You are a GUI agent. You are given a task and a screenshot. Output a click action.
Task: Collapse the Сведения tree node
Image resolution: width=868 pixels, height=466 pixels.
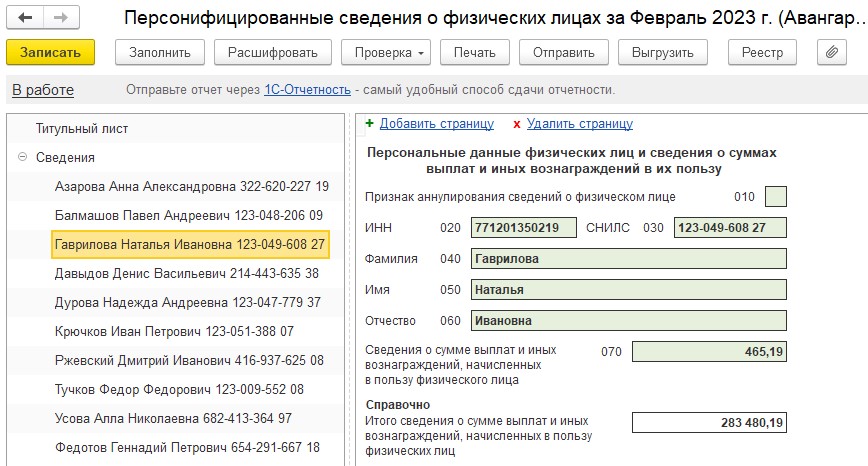pyautogui.click(x=22, y=157)
